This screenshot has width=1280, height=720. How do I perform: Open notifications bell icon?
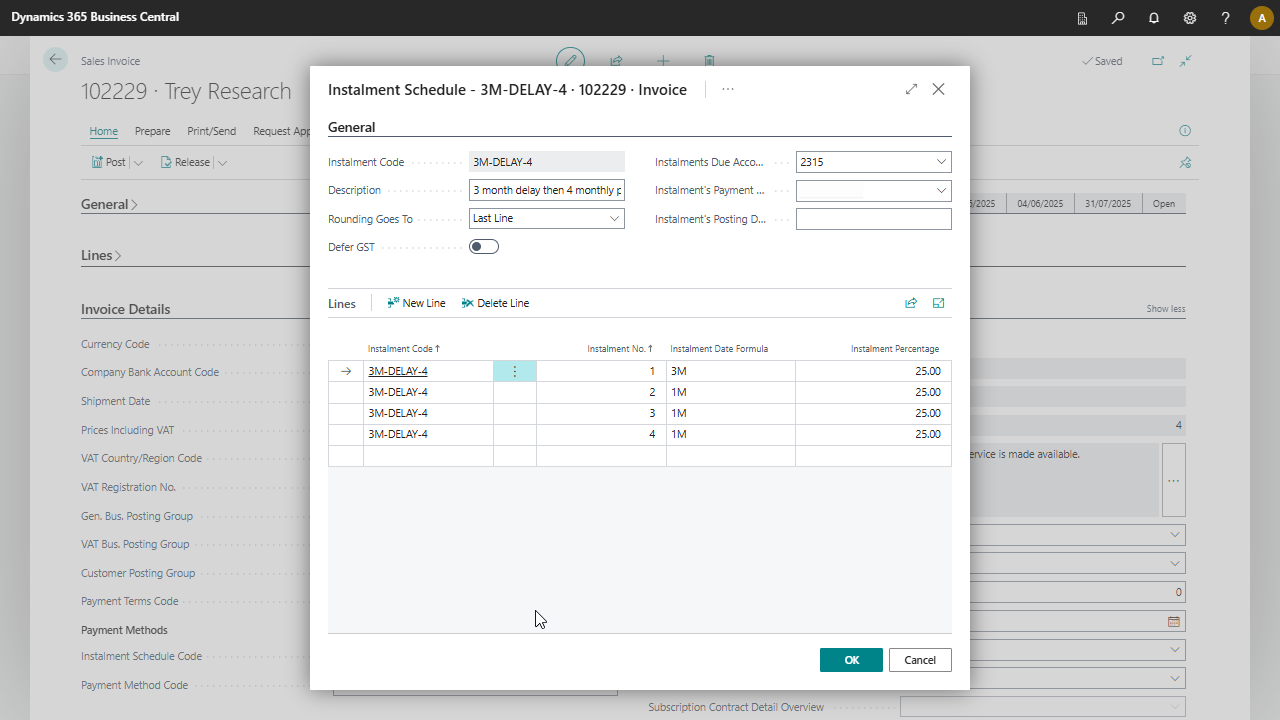click(1154, 18)
